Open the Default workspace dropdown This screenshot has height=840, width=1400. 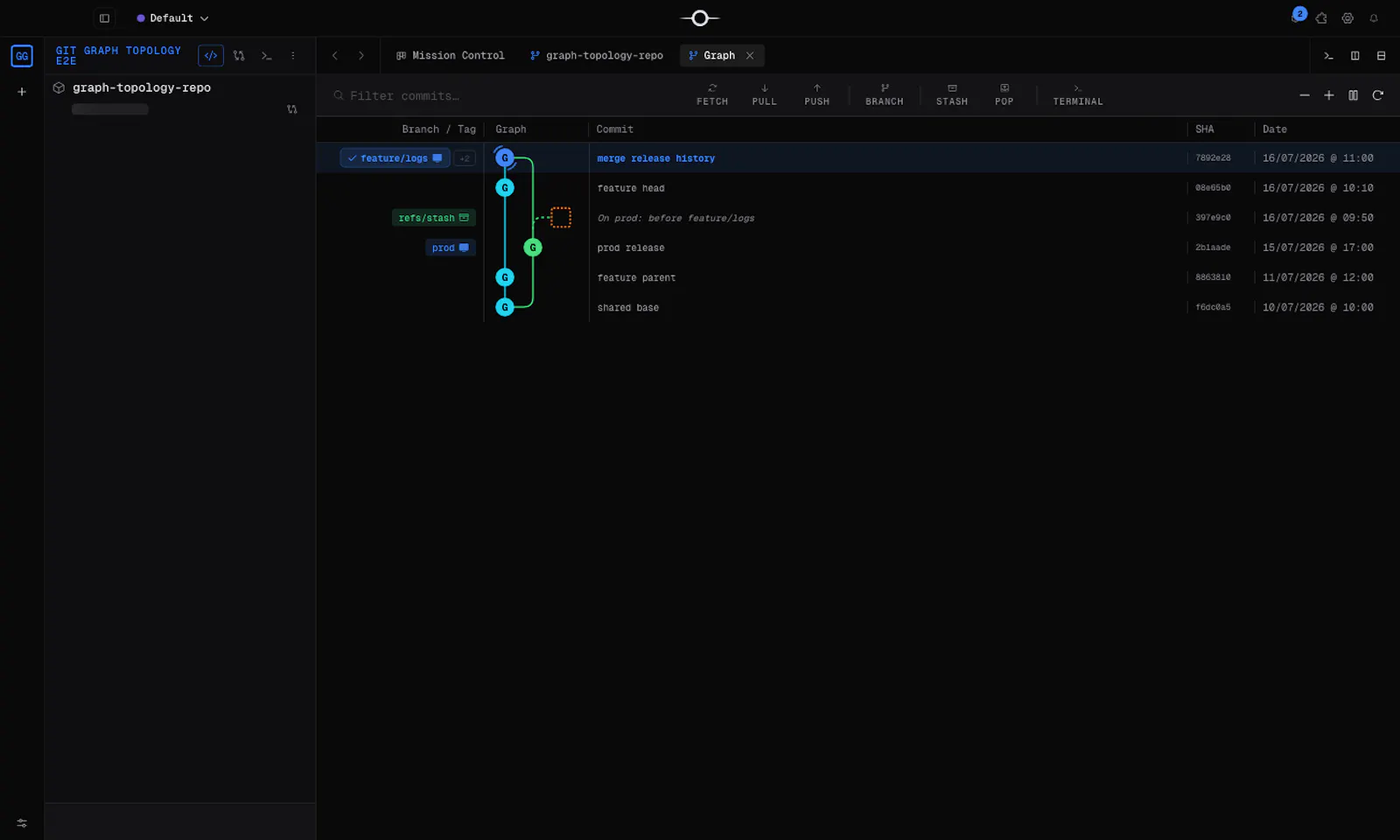[x=172, y=18]
